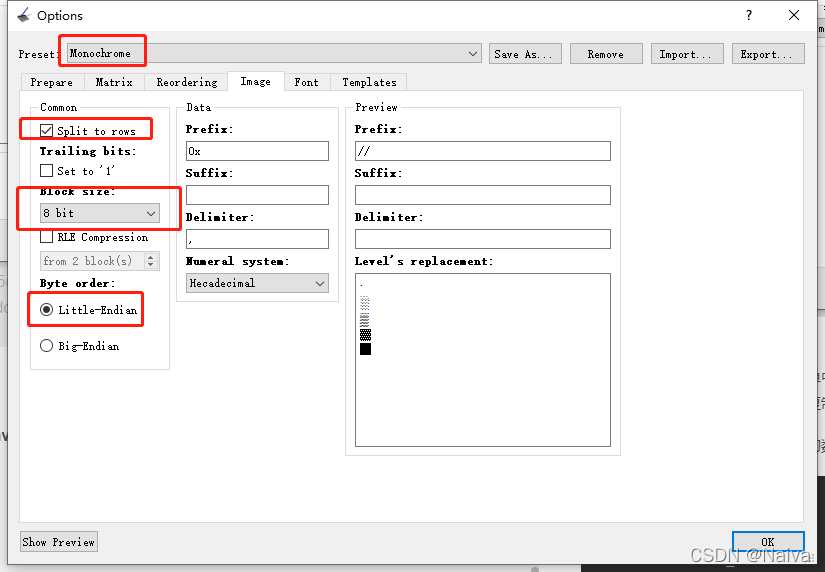This screenshot has height=572, width=825.
Task: Click the Export... button
Action: point(768,54)
